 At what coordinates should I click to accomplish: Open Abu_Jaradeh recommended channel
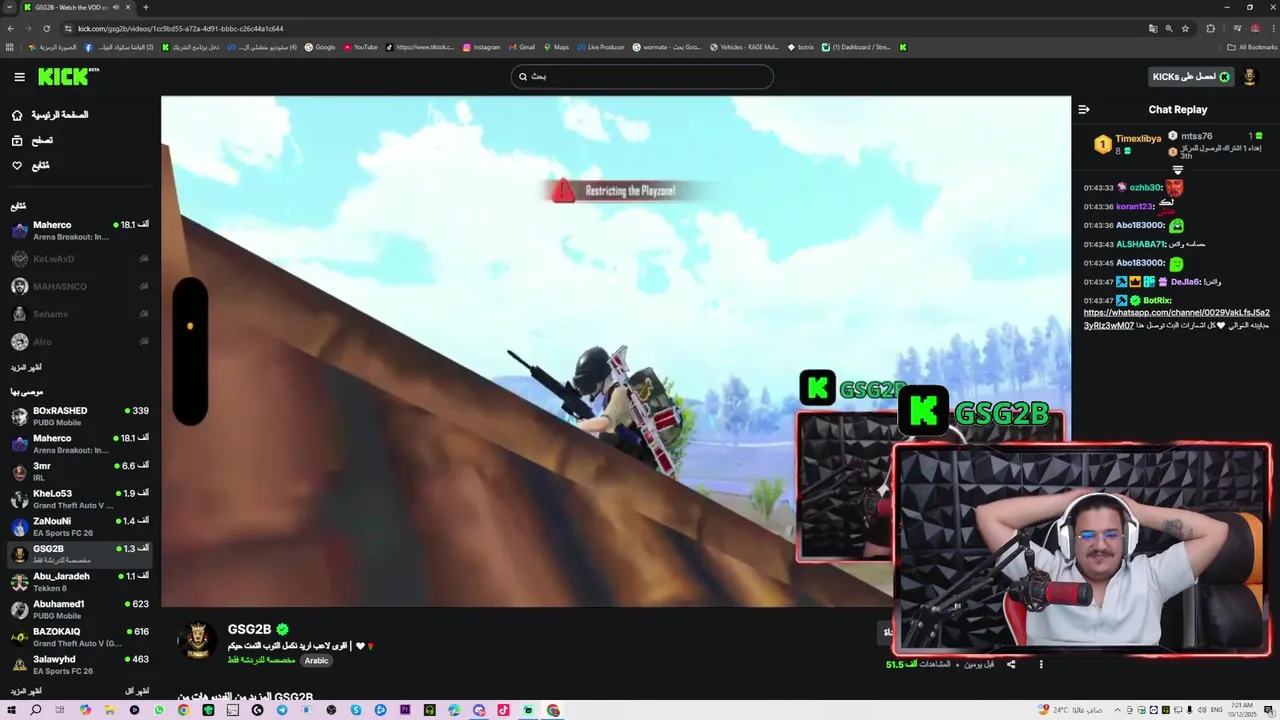tap(80, 581)
